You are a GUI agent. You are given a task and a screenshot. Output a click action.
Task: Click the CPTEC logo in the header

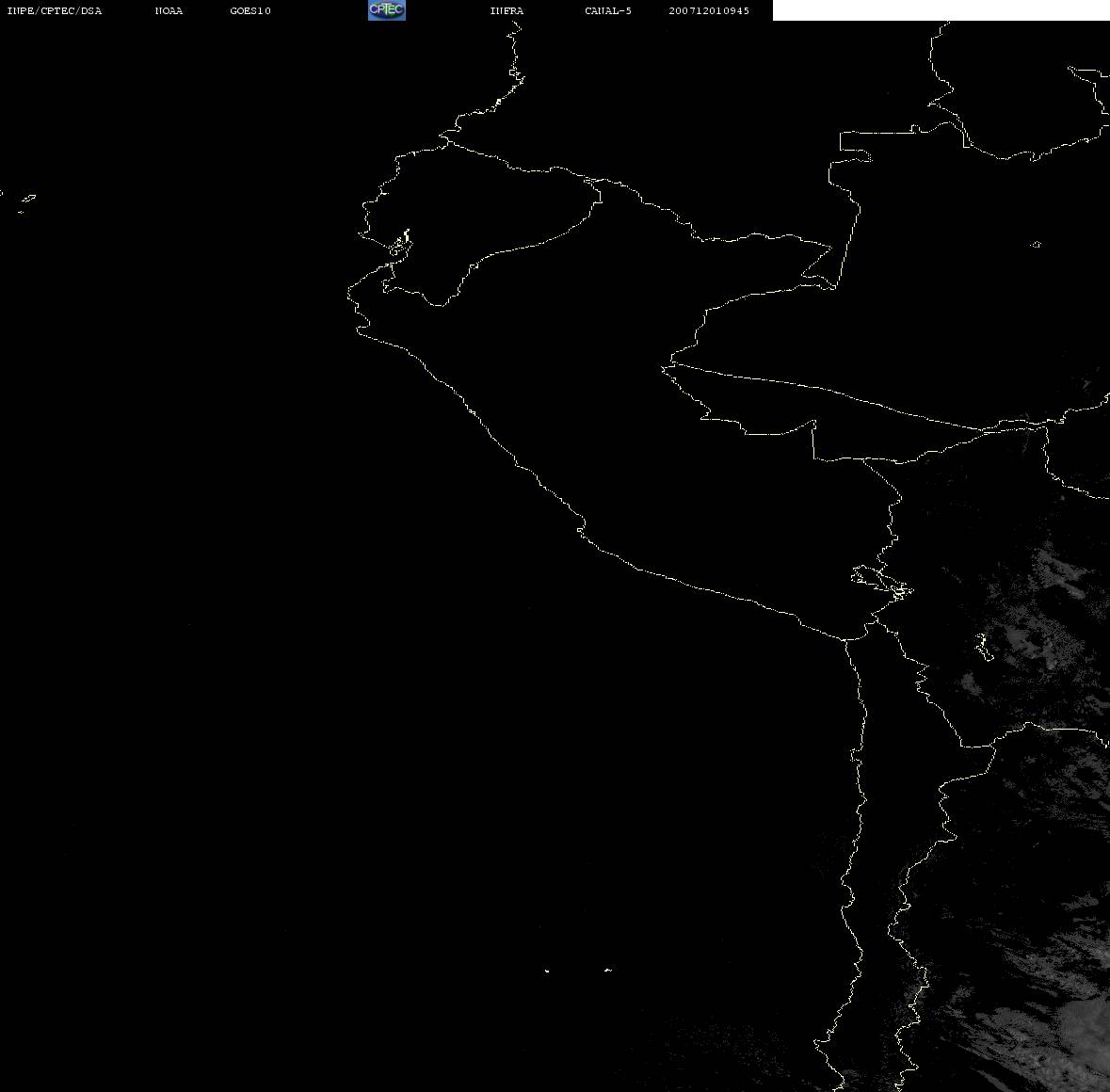pos(386,10)
